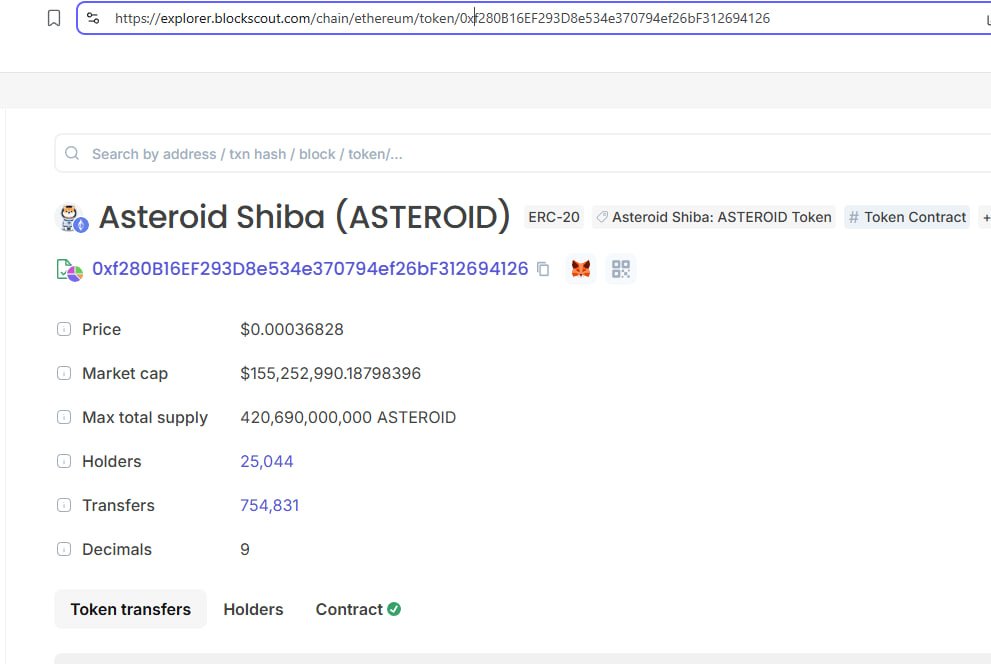Switch to the Contract tab

pyautogui.click(x=358, y=609)
